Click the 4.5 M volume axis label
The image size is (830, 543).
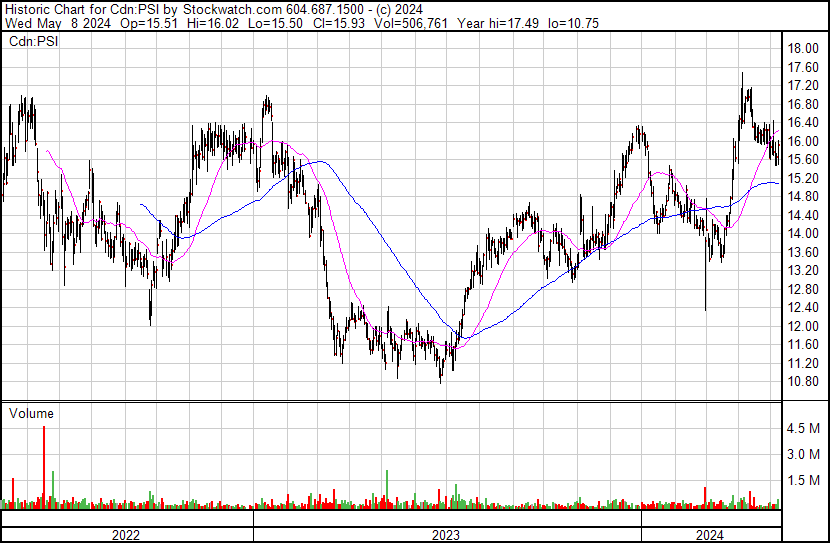pos(804,428)
